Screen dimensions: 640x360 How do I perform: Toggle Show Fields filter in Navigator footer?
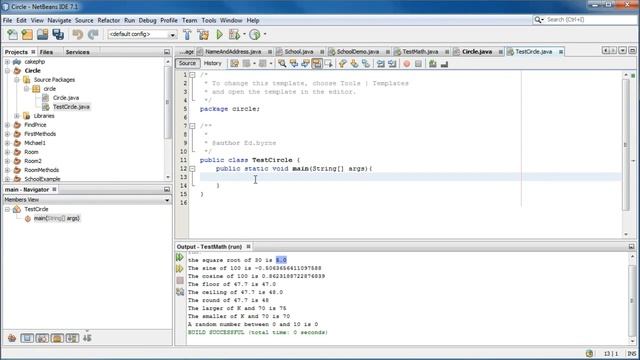click(x=27, y=338)
